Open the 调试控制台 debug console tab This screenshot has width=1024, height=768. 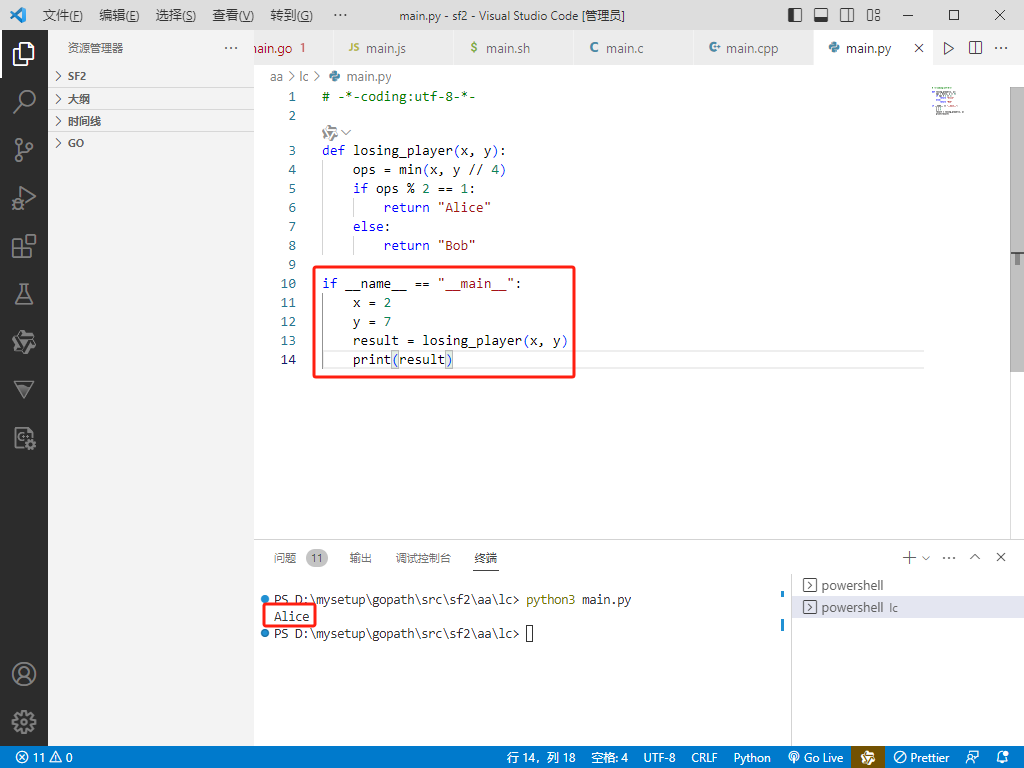[x=423, y=558]
